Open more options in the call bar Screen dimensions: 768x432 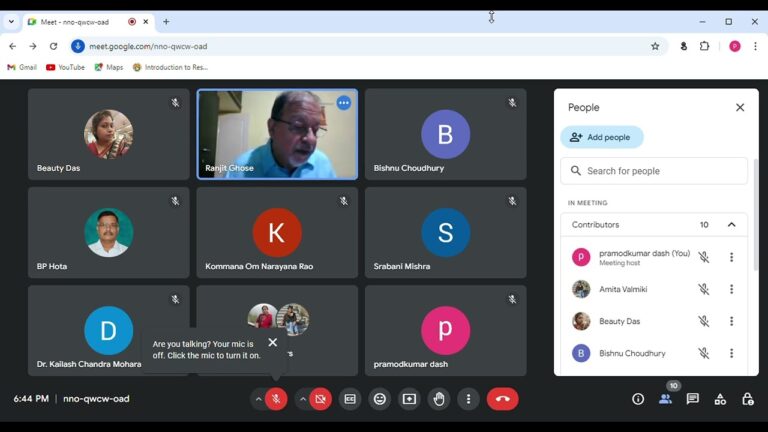tap(468, 399)
